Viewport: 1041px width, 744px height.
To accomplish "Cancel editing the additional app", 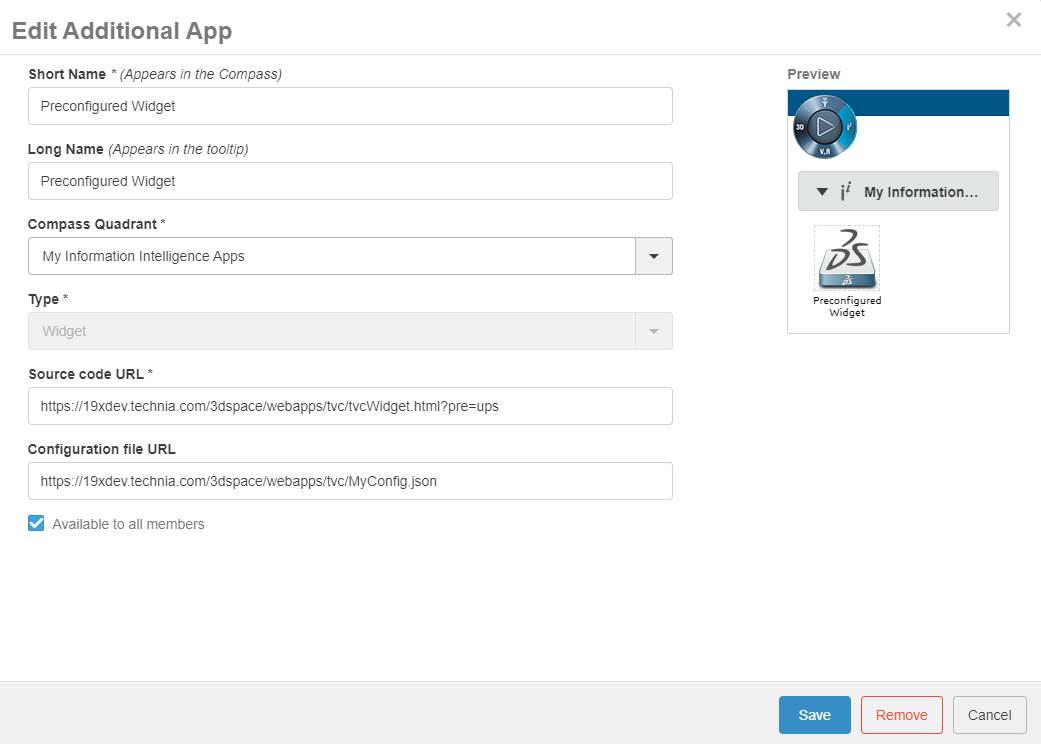I will (989, 715).
